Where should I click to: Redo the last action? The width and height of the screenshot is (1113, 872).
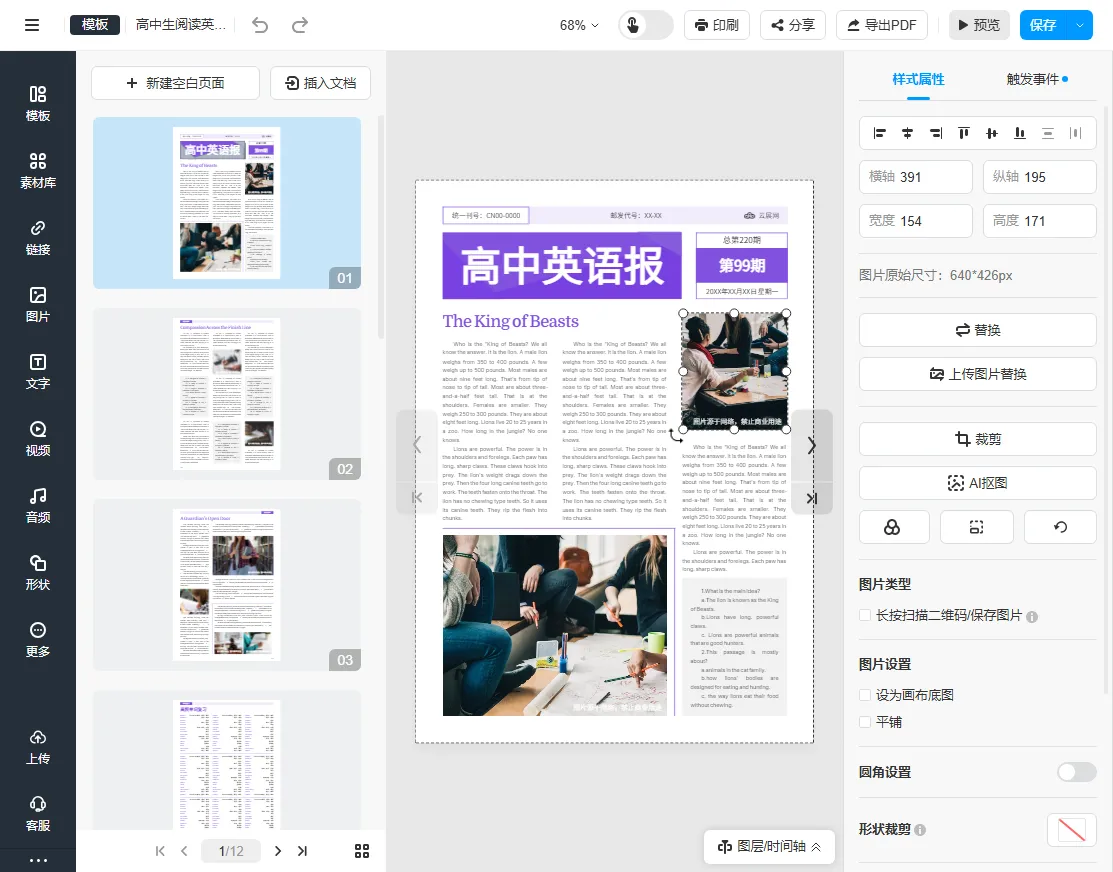(300, 25)
